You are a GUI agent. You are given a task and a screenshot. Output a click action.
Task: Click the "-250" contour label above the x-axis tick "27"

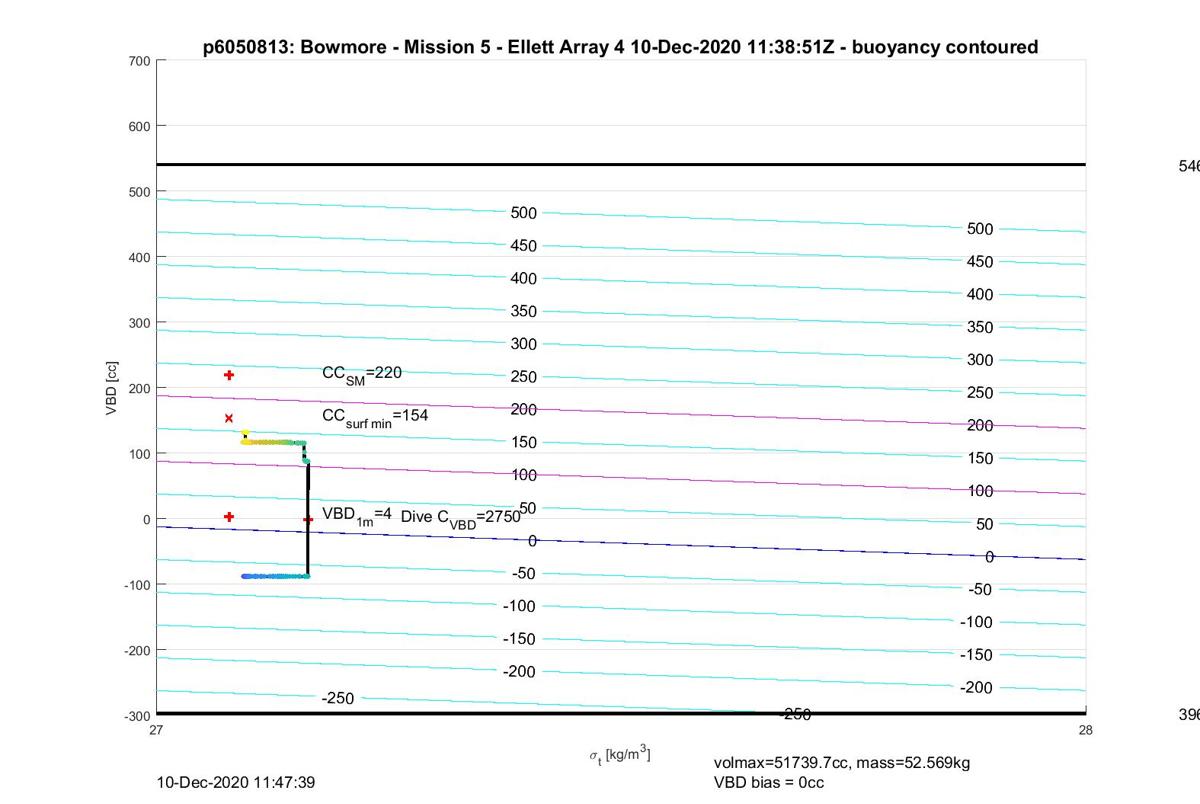338,698
